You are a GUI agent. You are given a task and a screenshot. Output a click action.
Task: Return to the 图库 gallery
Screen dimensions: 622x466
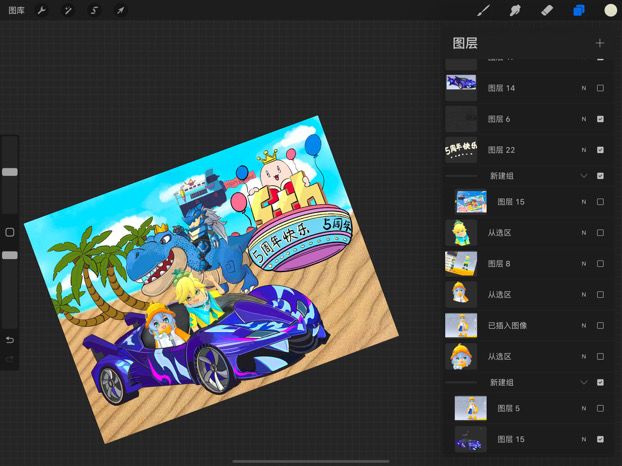click(x=16, y=10)
